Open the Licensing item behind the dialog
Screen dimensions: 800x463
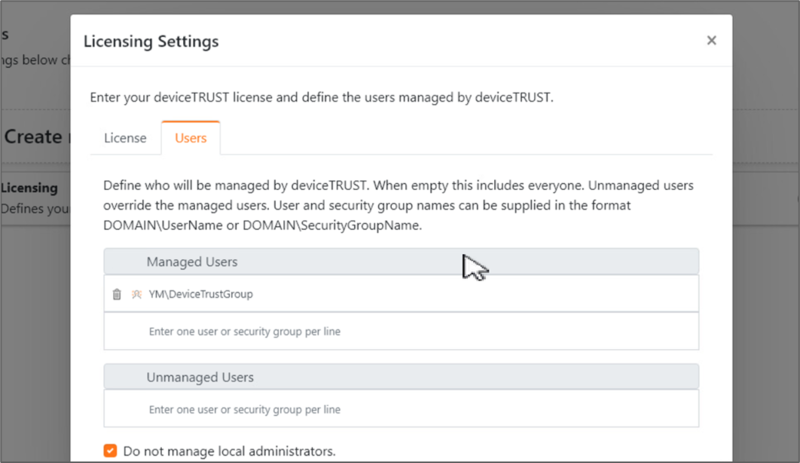(29, 188)
